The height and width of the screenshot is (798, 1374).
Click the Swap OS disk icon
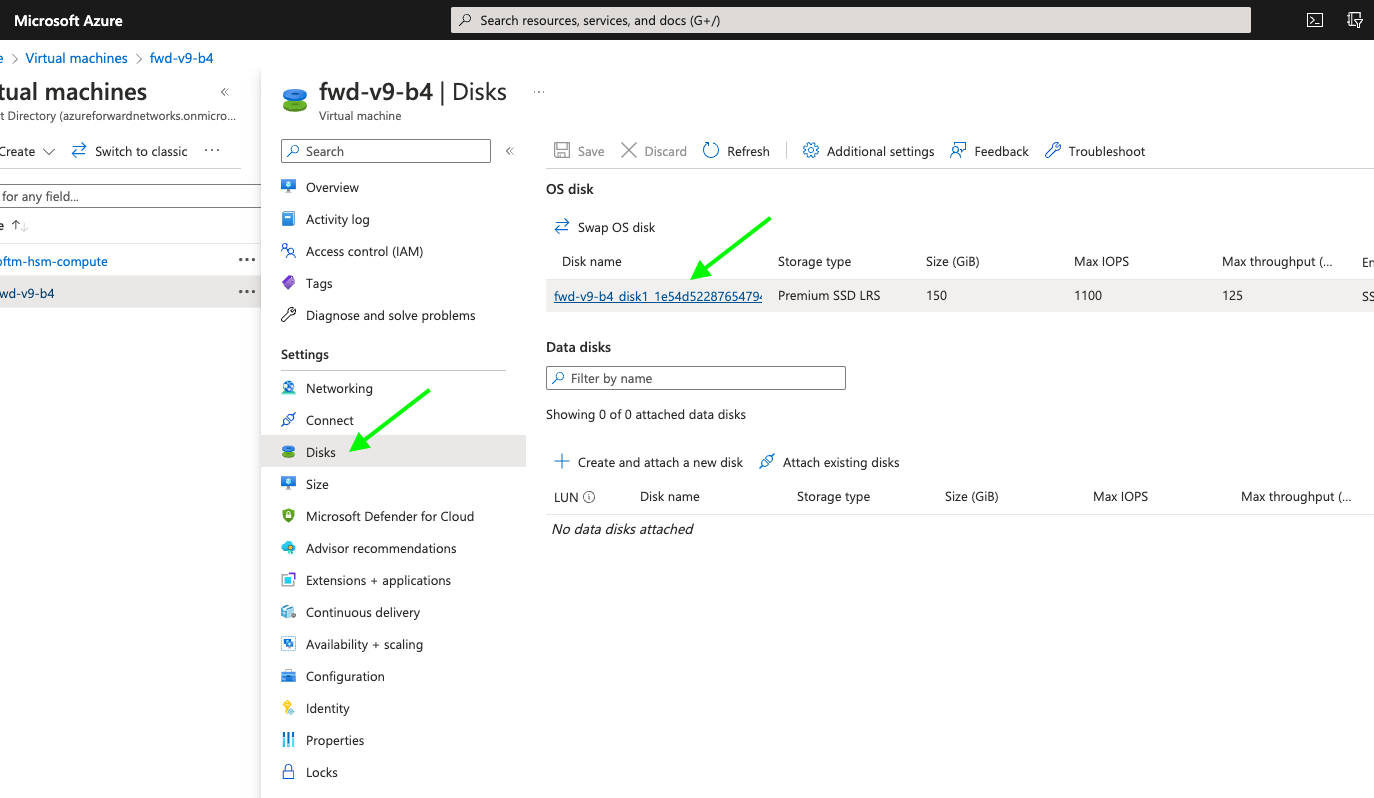pyautogui.click(x=562, y=227)
